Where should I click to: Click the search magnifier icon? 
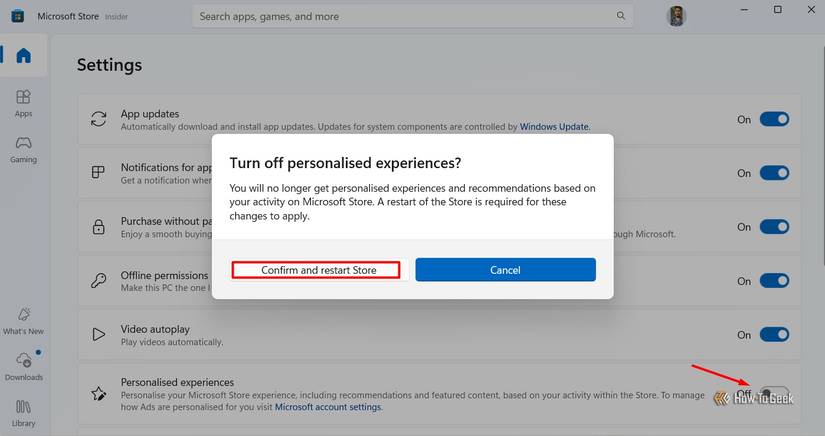click(621, 16)
